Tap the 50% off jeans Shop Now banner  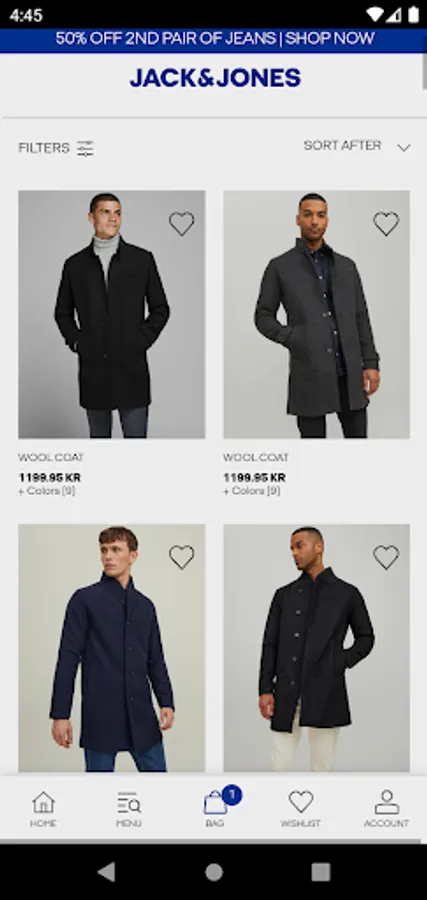pos(214,39)
